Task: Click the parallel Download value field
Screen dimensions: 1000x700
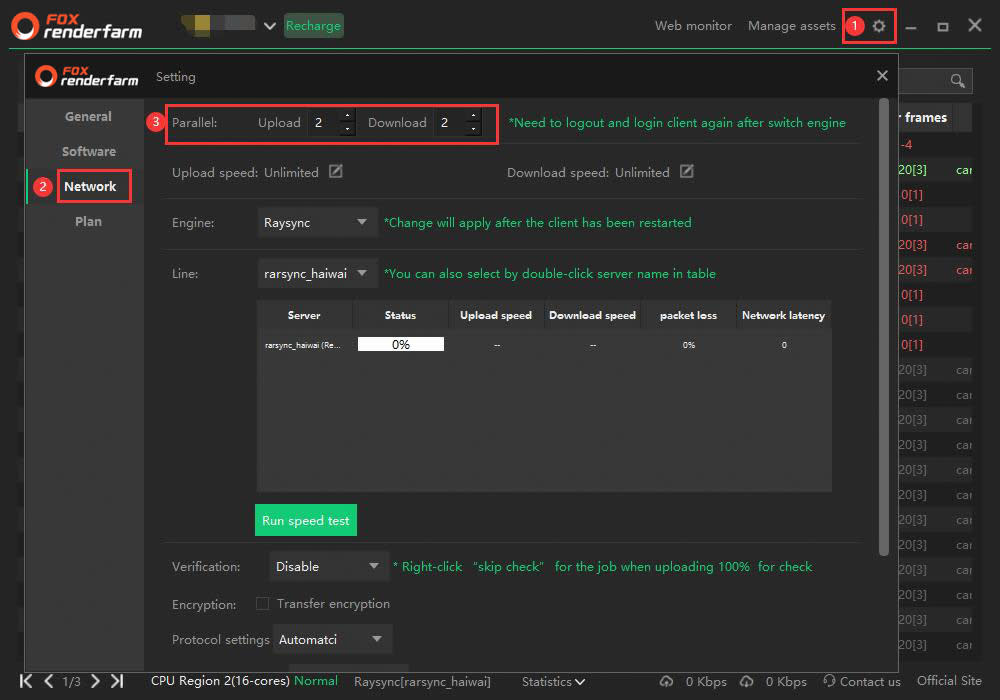Action: (450, 122)
